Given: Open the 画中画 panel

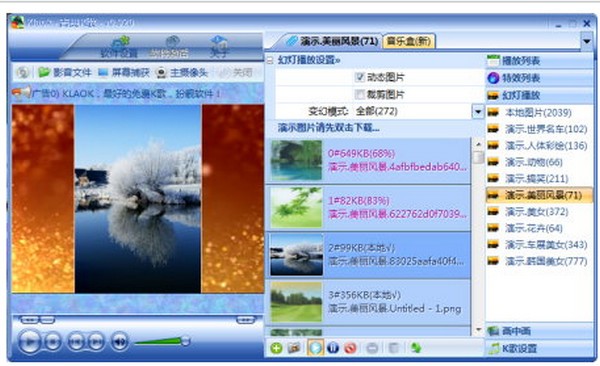Looking at the screenshot, I should (540, 331).
